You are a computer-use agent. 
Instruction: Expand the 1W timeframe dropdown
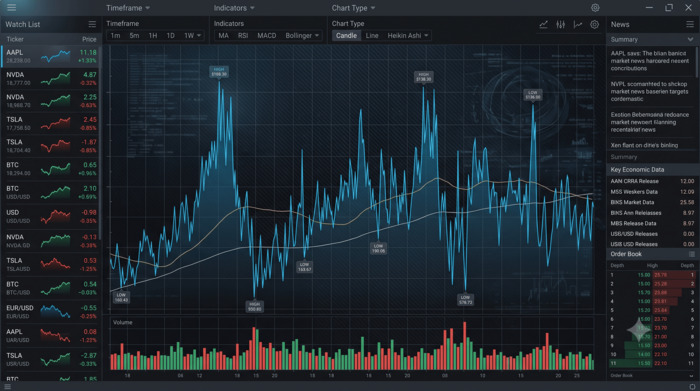pyautogui.click(x=192, y=35)
